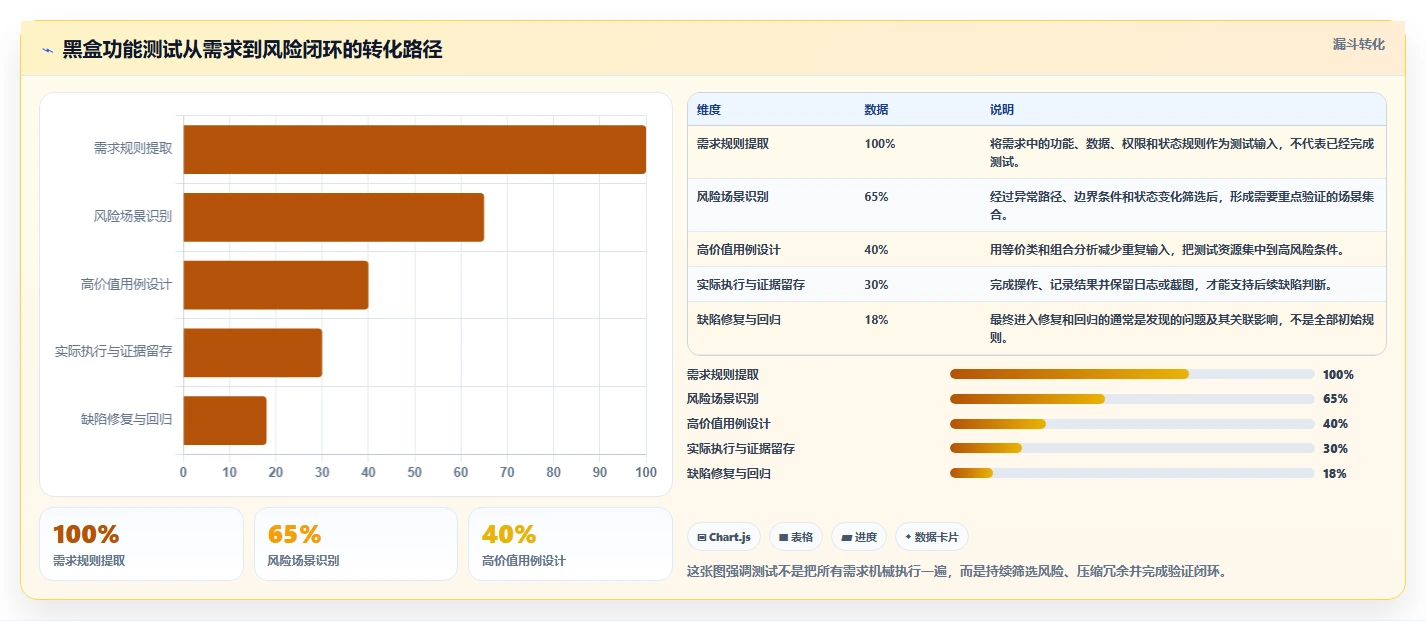Click the 数据 column header
The height and width of the screenshot is (621, 1426).
pos(876,109)
